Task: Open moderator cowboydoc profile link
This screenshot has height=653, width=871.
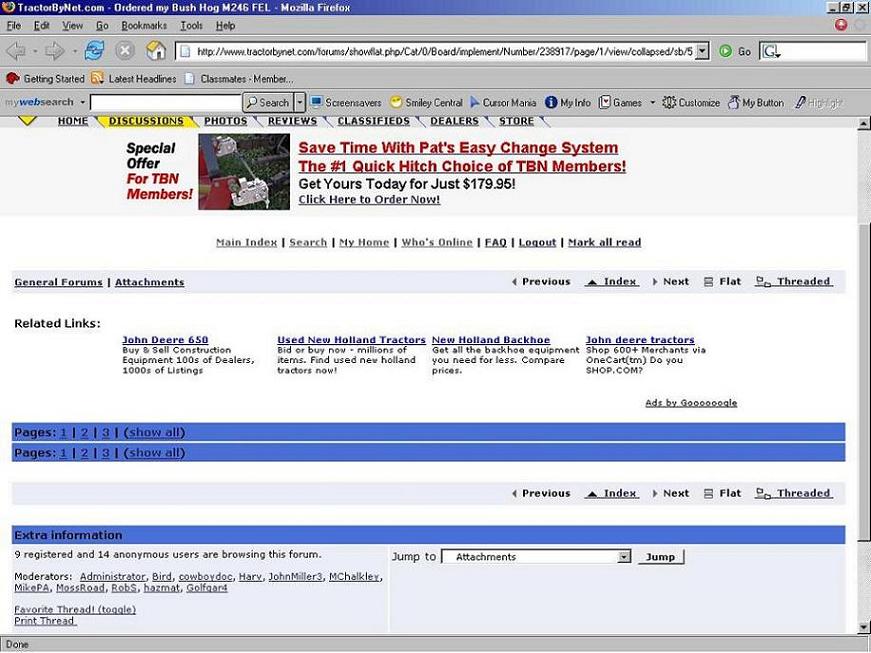Action: (x=206, y=577)
